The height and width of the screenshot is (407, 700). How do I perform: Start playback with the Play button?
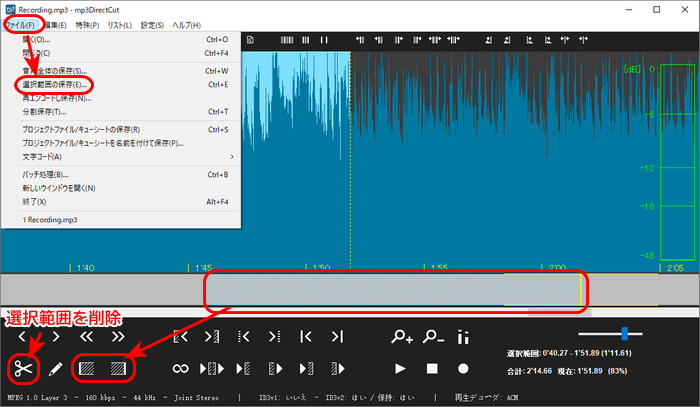[400, 369]
